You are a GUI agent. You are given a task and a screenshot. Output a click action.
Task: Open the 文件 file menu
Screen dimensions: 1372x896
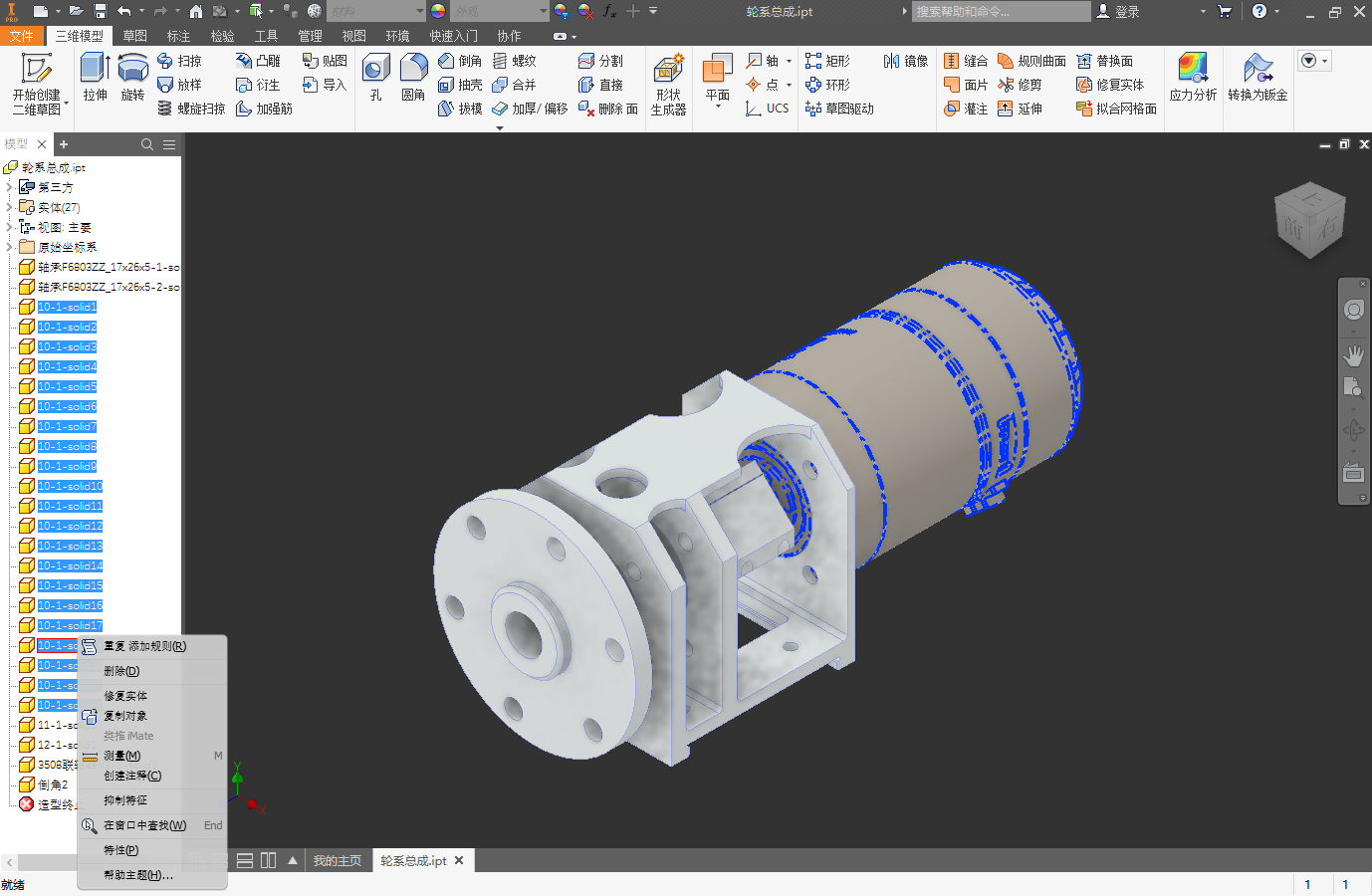pyautogui.click(x=21, y=35)
